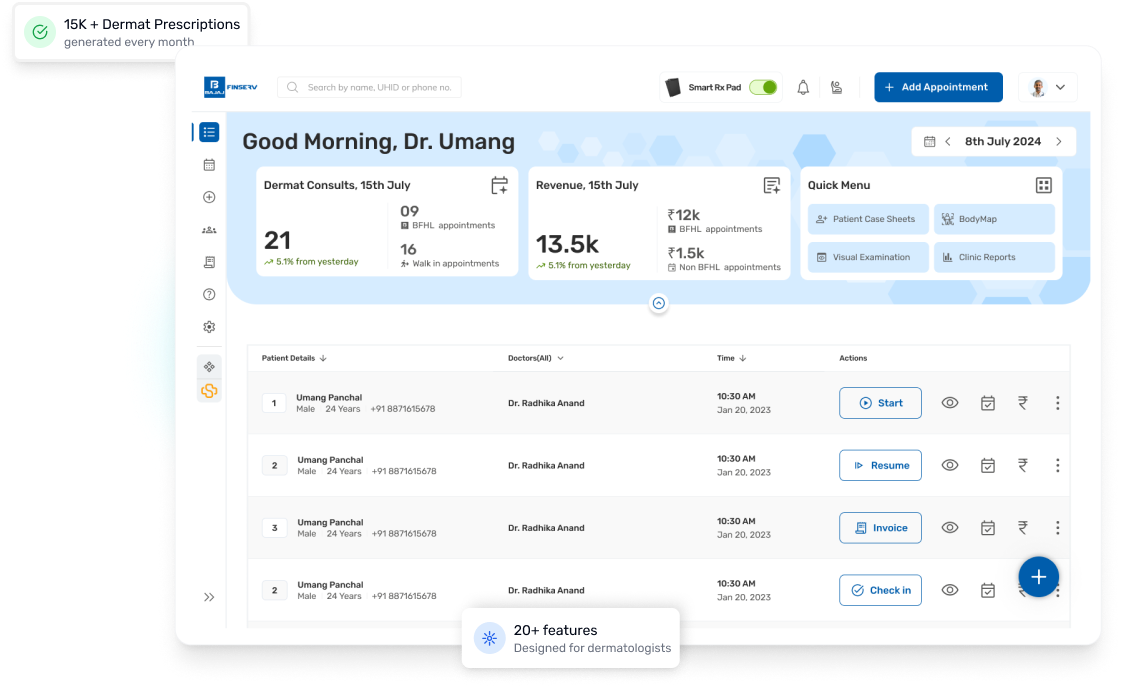Collapse the dashboard summary panel chevron
The width and height of the screenshot is (1122, 686).
point(658,303)
